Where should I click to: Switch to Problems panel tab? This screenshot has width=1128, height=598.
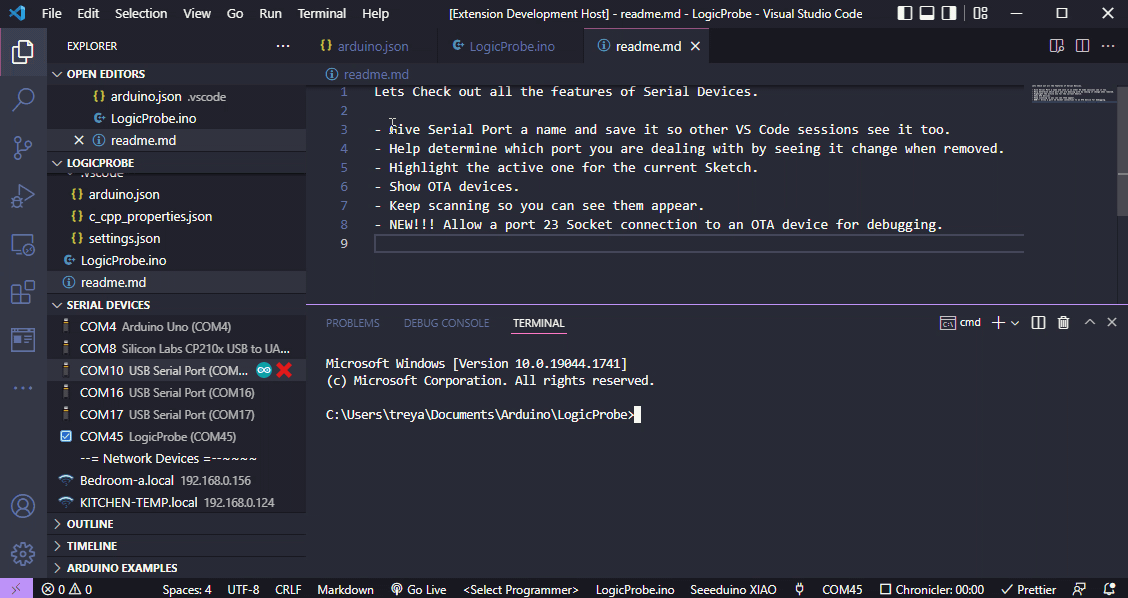[352, 323]
